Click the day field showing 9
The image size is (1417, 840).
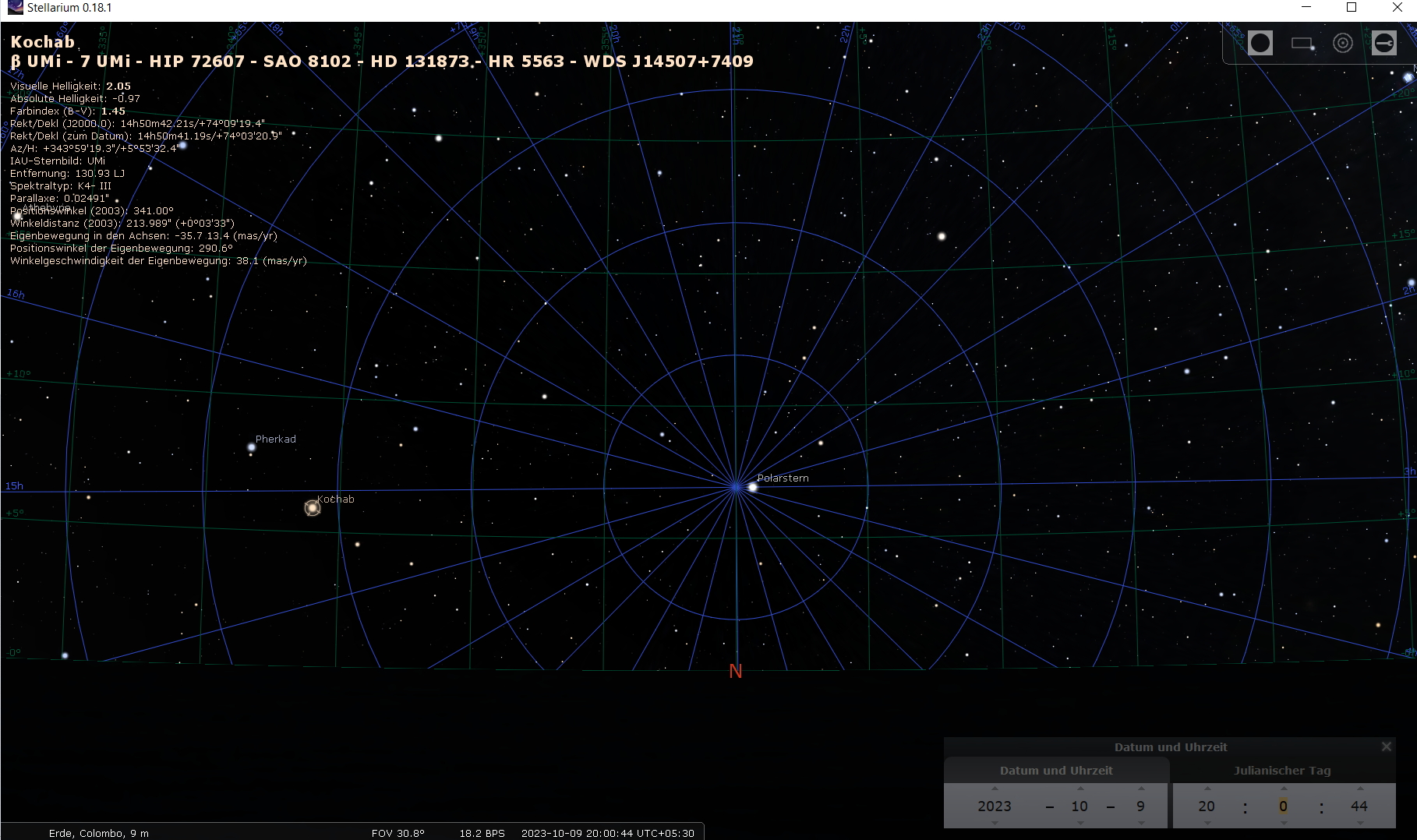coord(1141,806)
